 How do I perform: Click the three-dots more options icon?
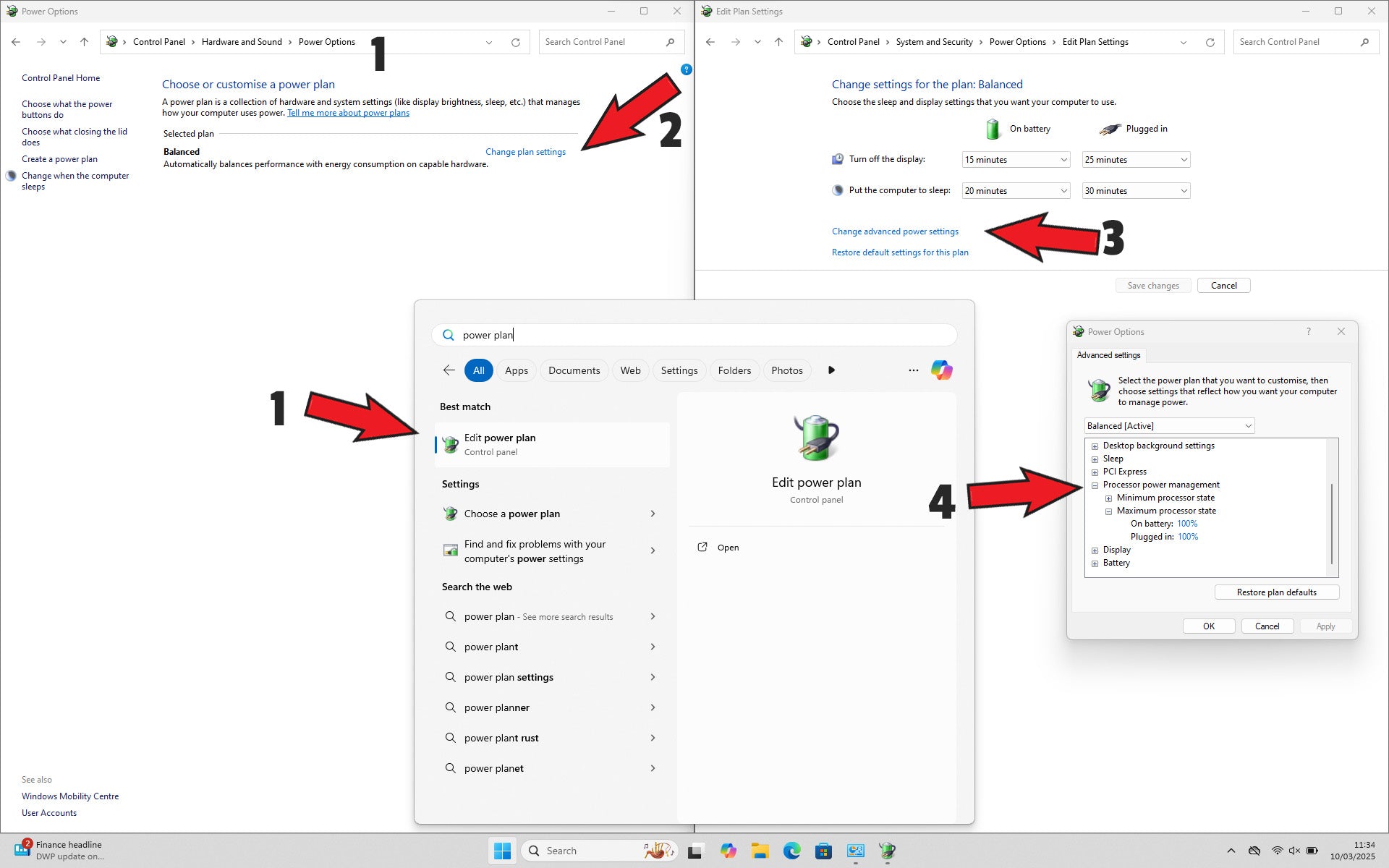913,370
